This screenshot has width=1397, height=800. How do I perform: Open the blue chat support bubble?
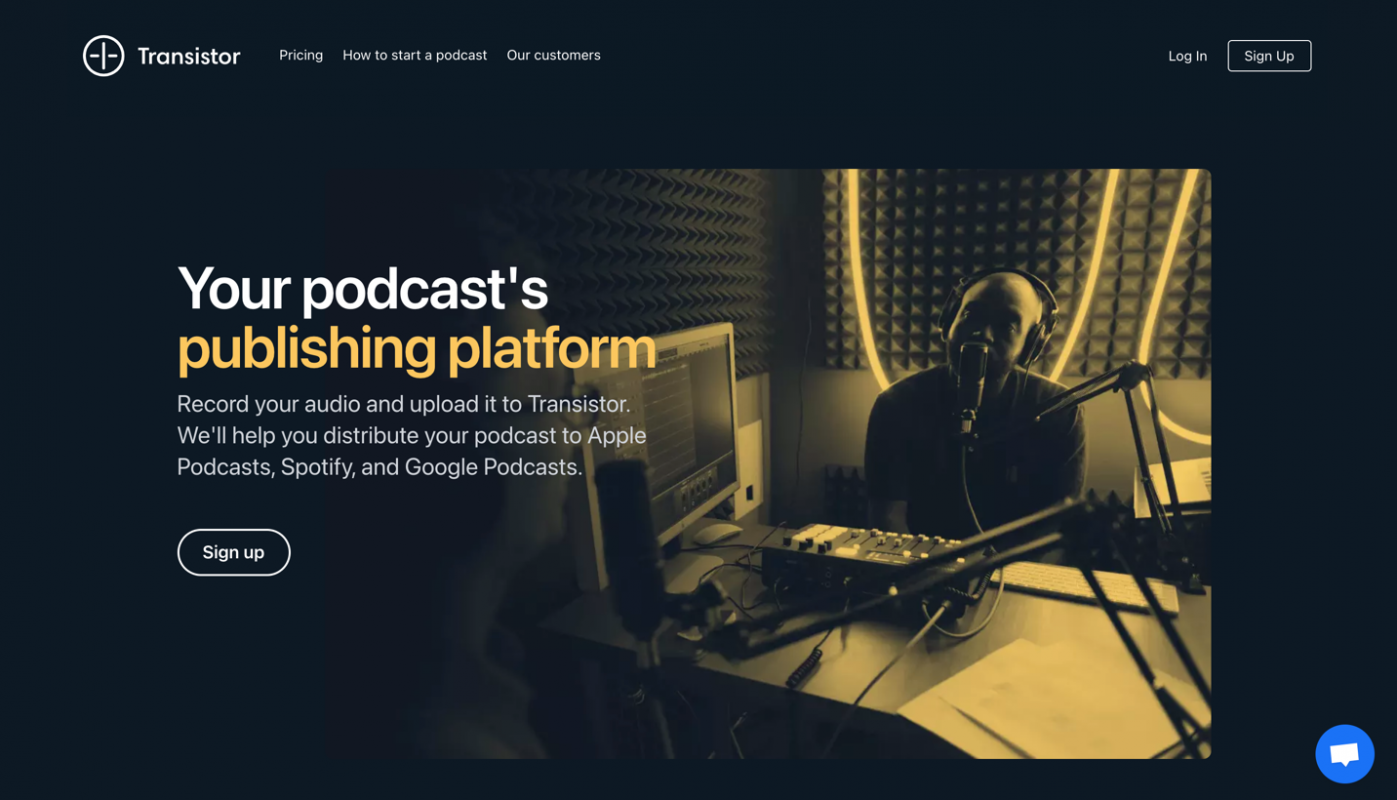pos(1344,754)
